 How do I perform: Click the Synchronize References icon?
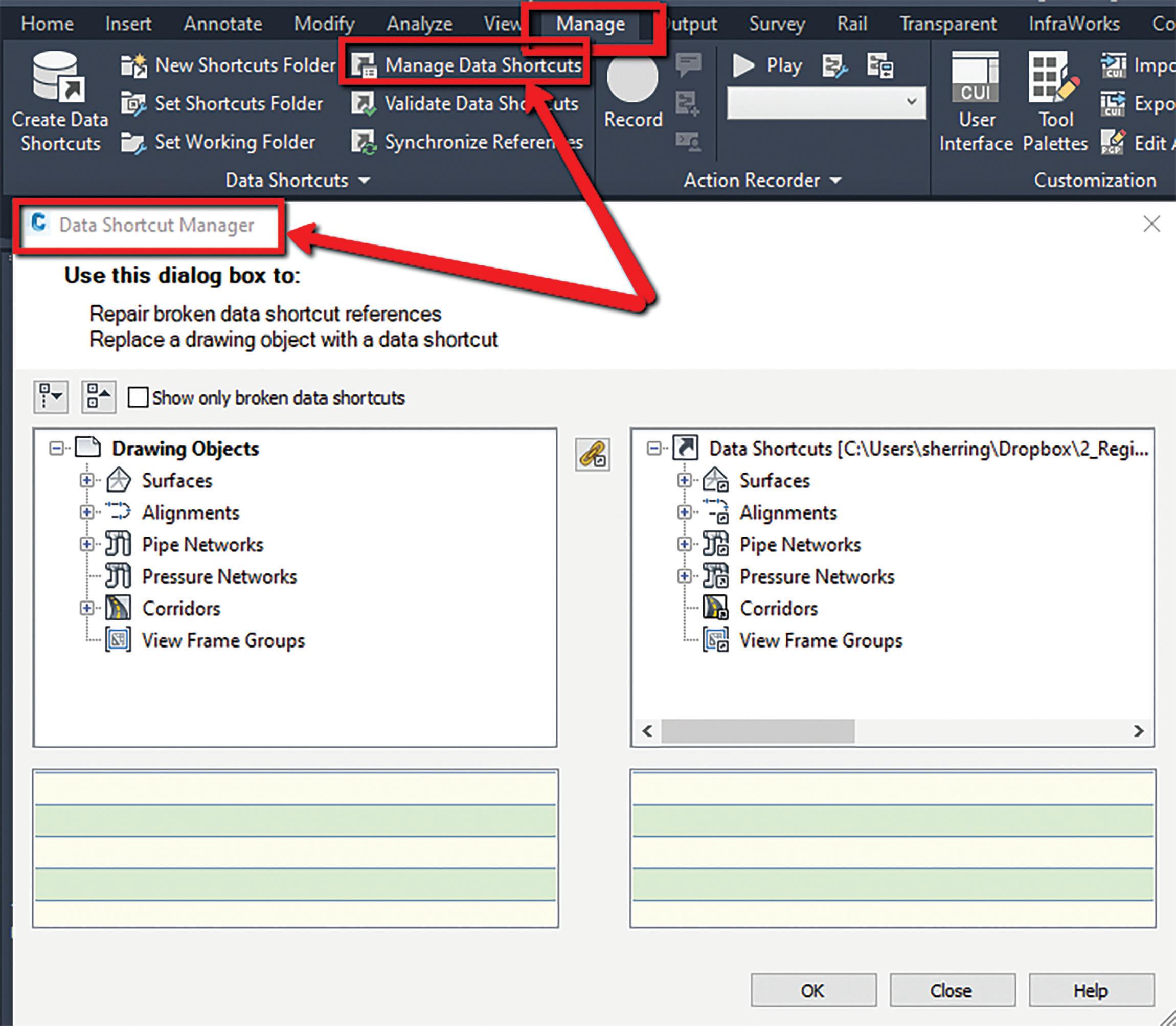click(x=364, y=143)
